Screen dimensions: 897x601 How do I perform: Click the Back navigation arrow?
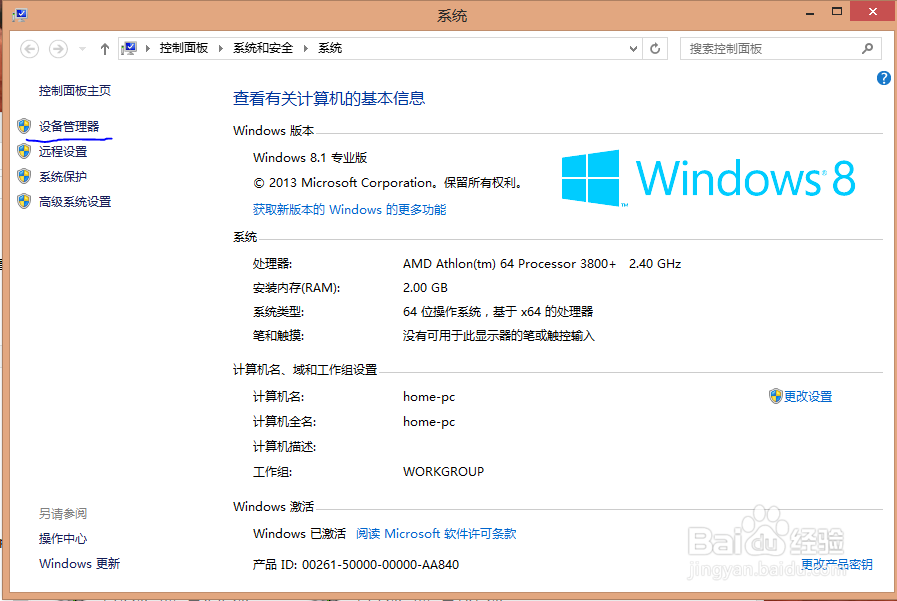point(30,49)
